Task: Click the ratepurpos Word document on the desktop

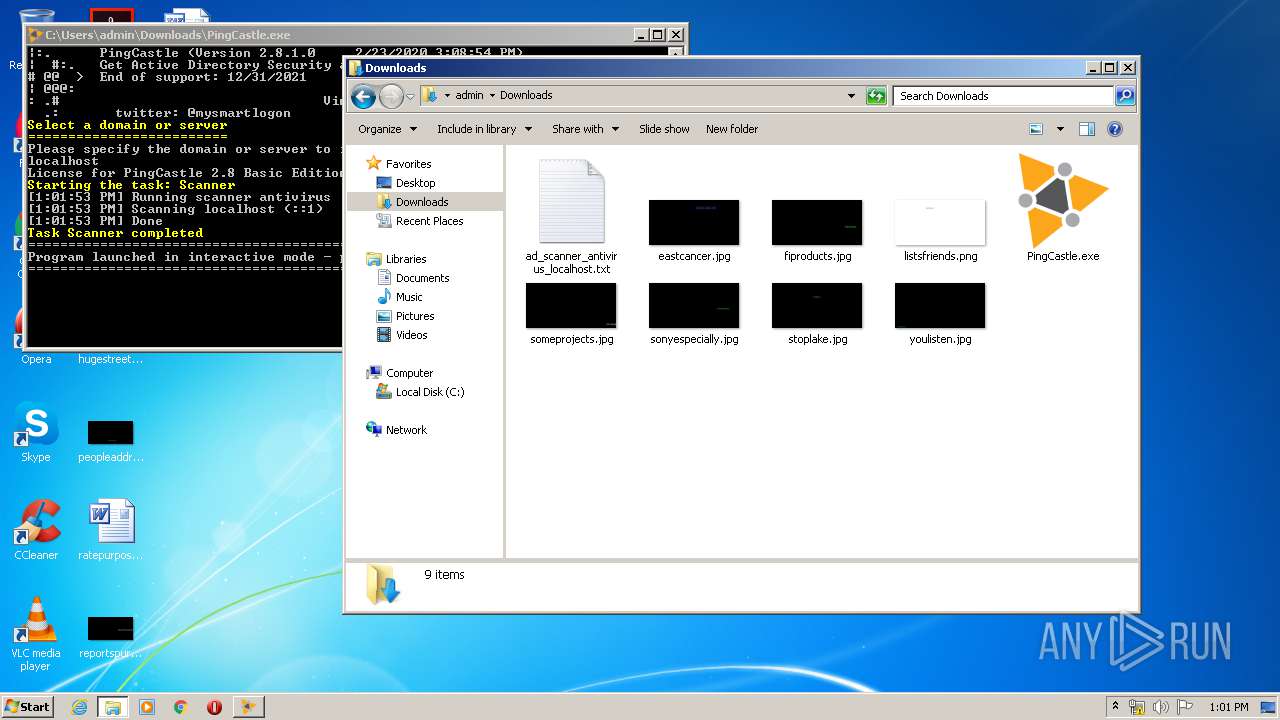Action: point(111,530)
